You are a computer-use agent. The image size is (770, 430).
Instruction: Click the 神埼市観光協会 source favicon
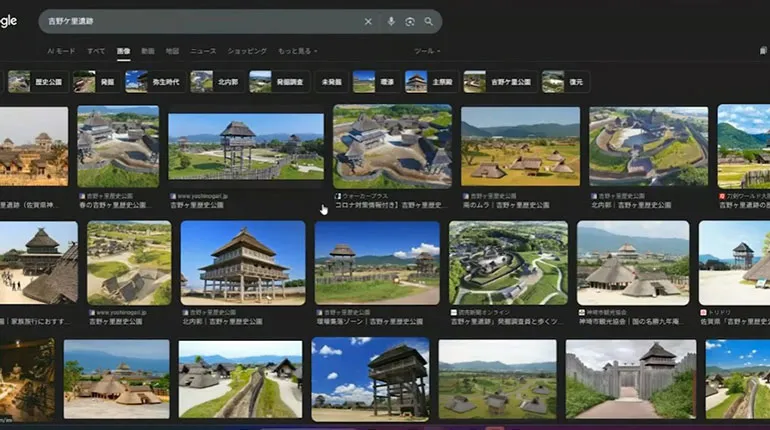tap(582, 312)
